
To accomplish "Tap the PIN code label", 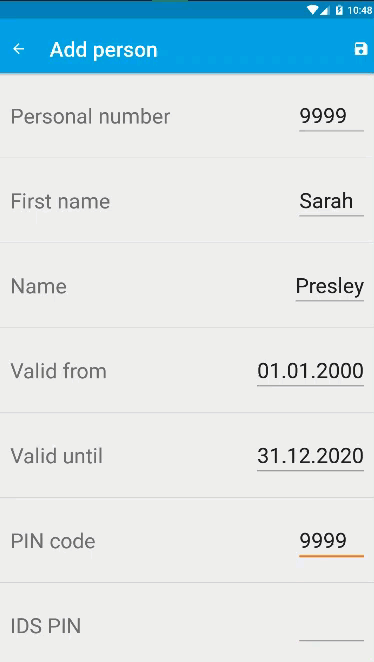I will click(53, 541).
